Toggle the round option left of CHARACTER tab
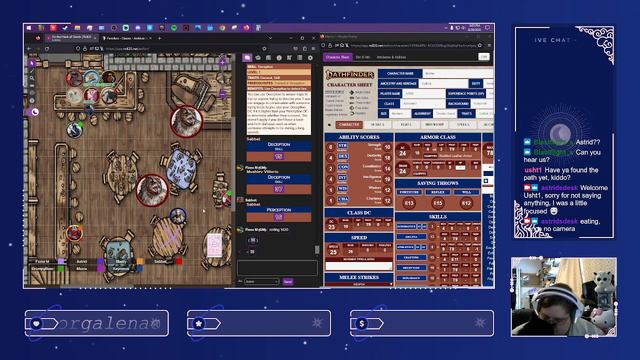The image size is (640, 360). [x=330, y=125]
